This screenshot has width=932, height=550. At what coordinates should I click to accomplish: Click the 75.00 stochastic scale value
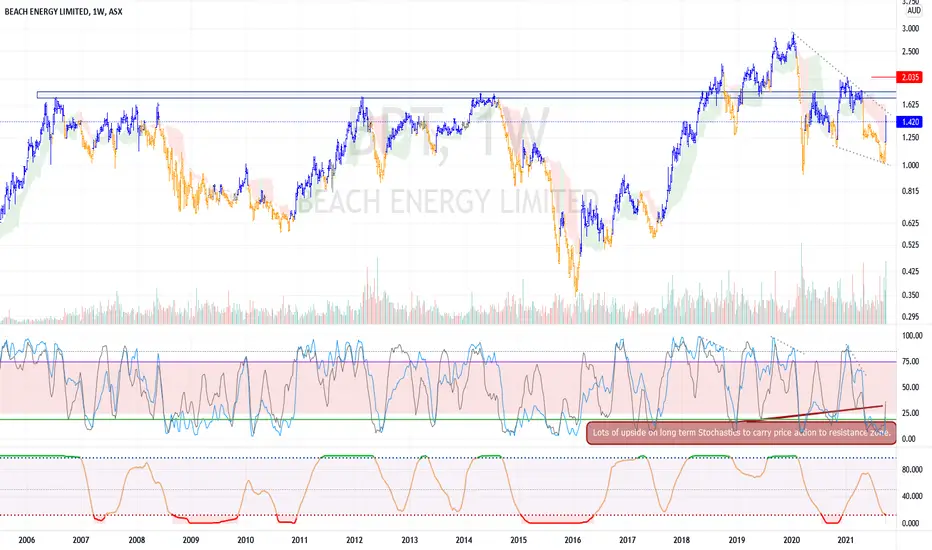click(912, 362)
